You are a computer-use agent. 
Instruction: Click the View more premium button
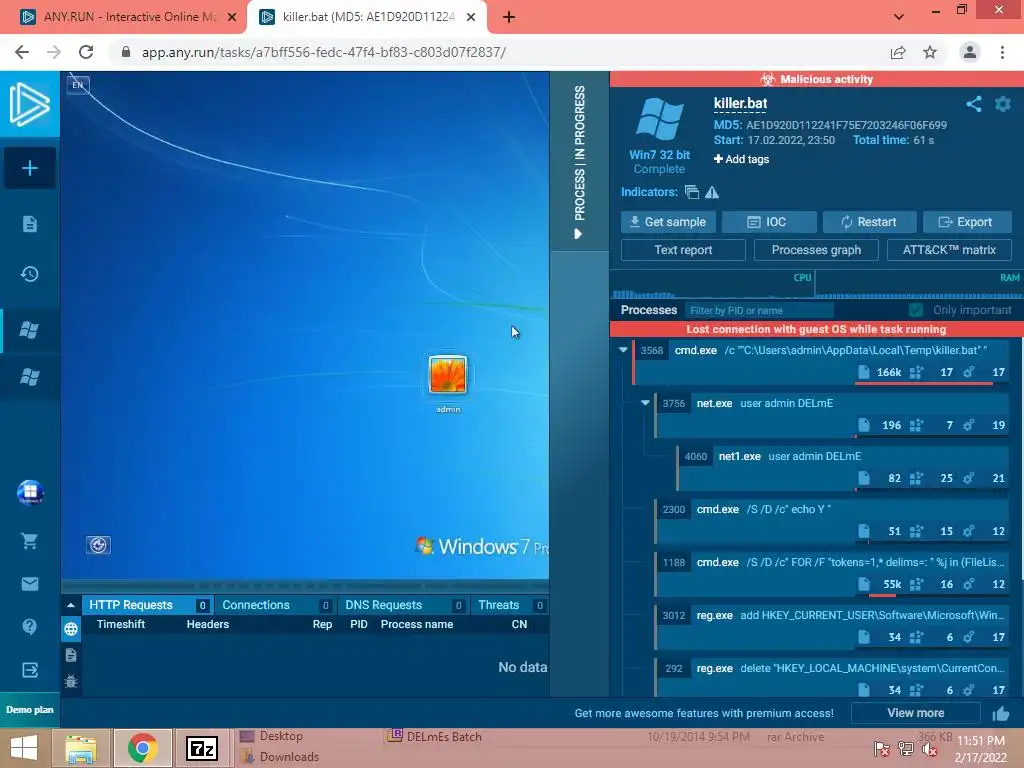coord(916,713)
